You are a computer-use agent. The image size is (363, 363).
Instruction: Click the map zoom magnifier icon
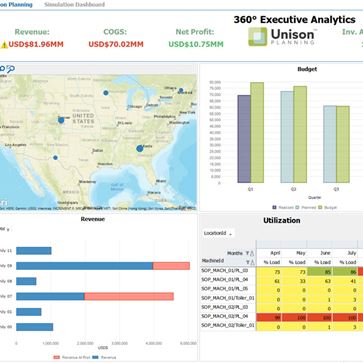pos(11,69)
